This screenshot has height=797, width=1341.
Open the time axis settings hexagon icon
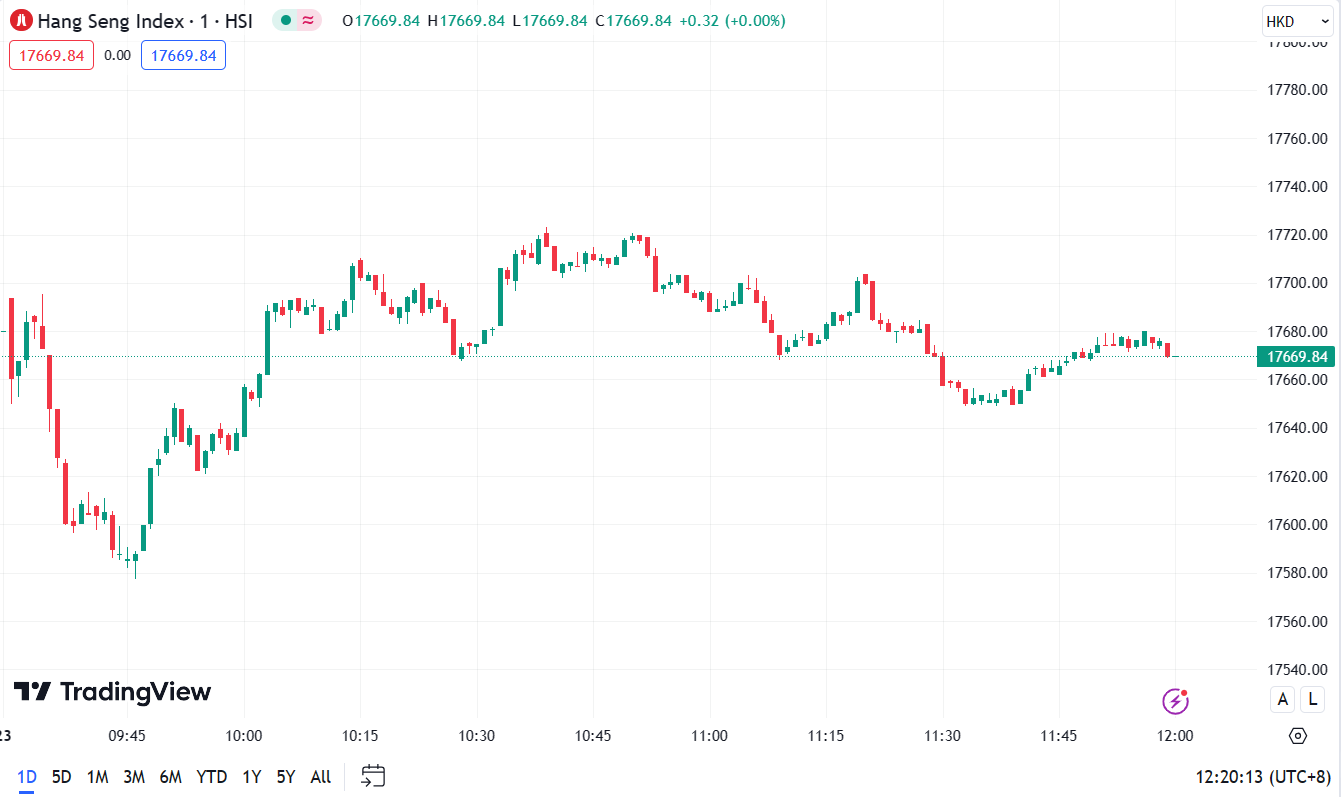[1298, 736]
